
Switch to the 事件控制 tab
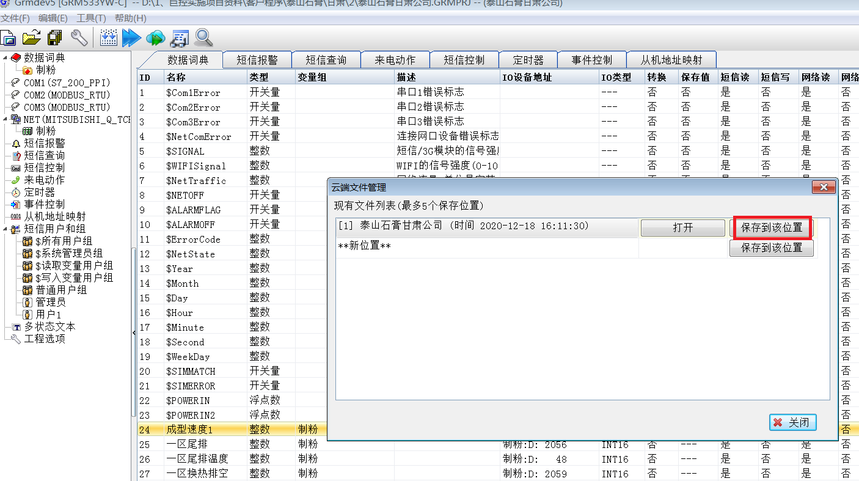click(x=592, y=60)
